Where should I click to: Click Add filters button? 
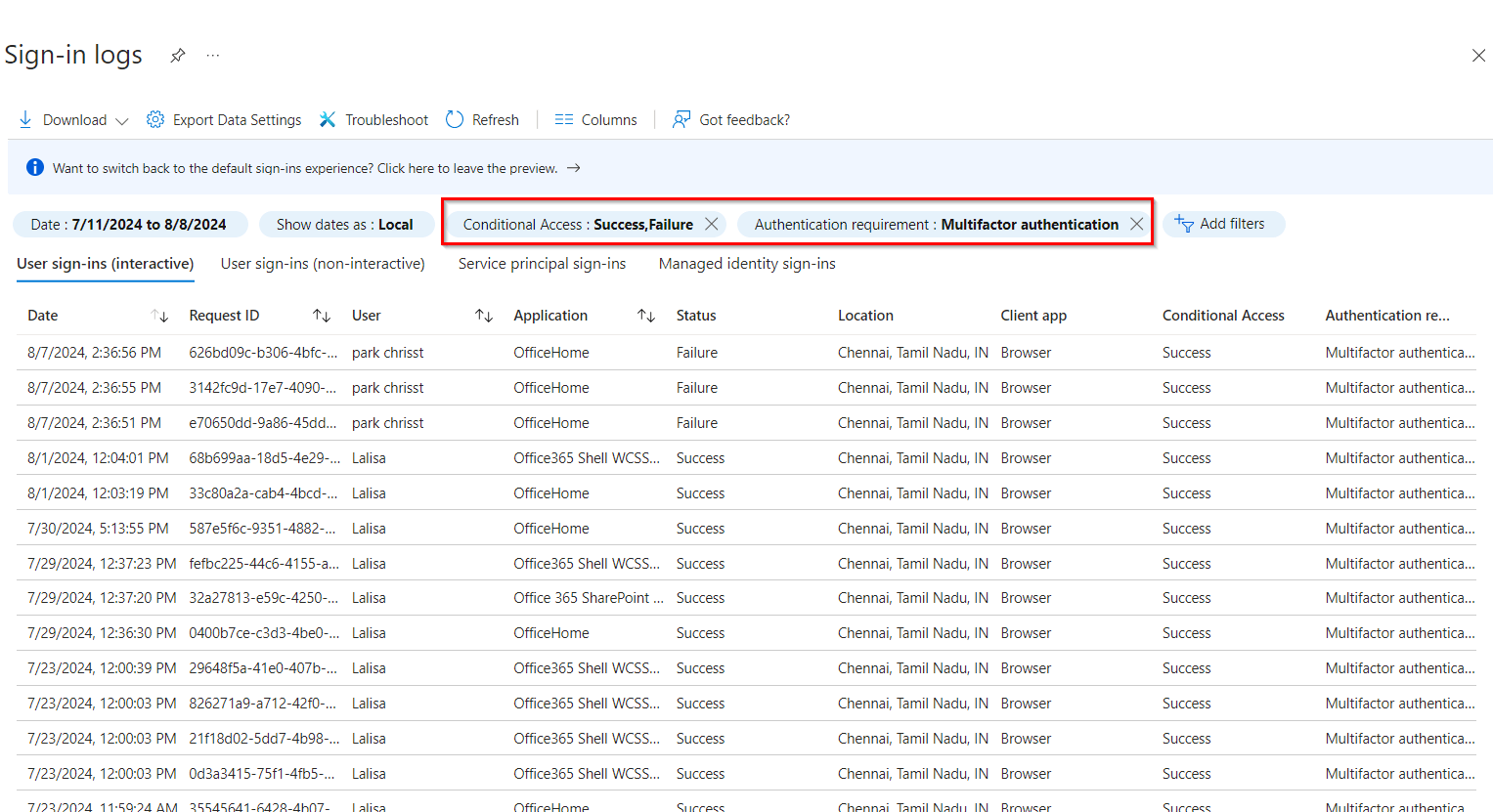point(1222,224)
